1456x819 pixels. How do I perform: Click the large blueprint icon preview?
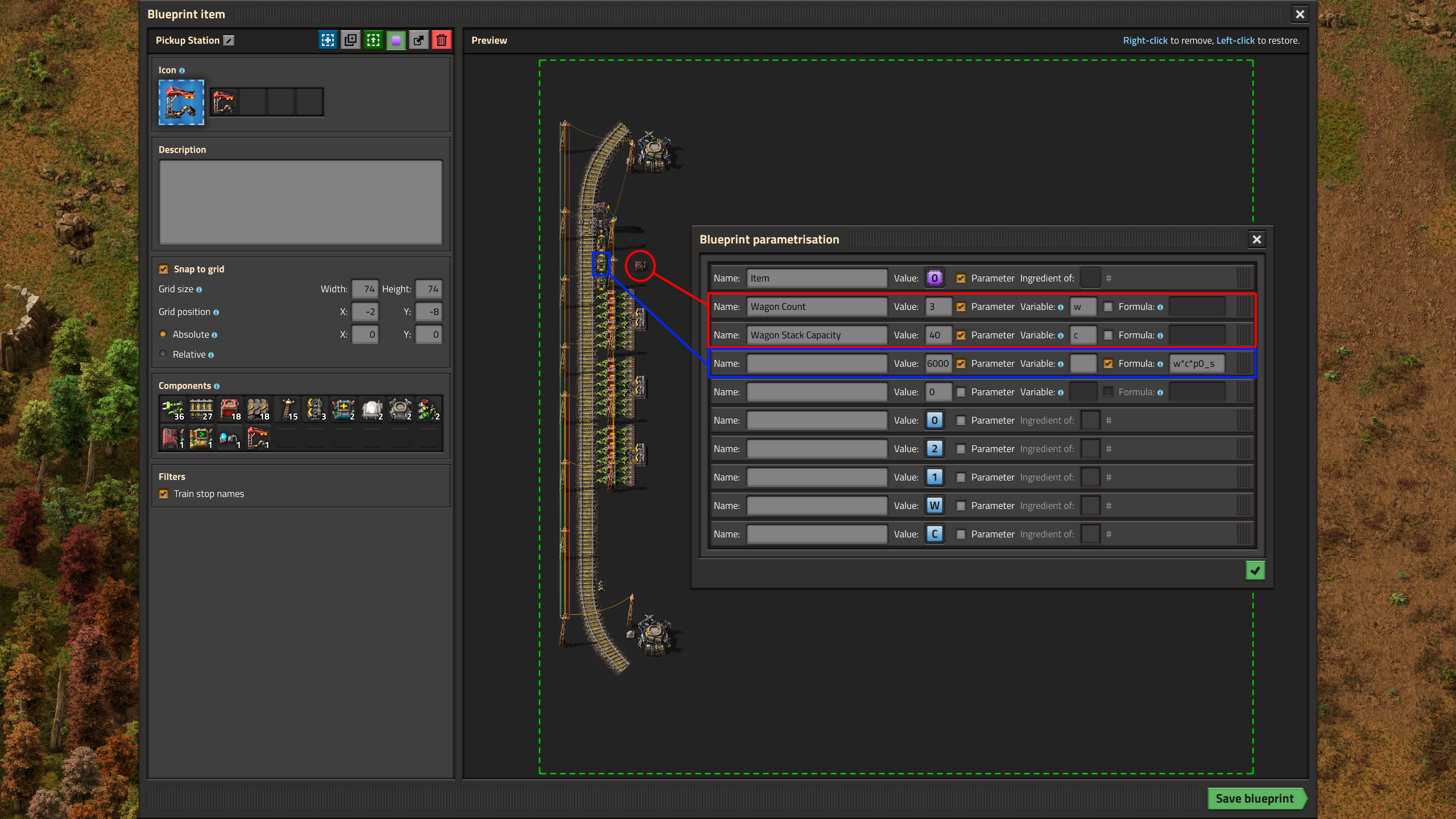[x=181, y=102]
